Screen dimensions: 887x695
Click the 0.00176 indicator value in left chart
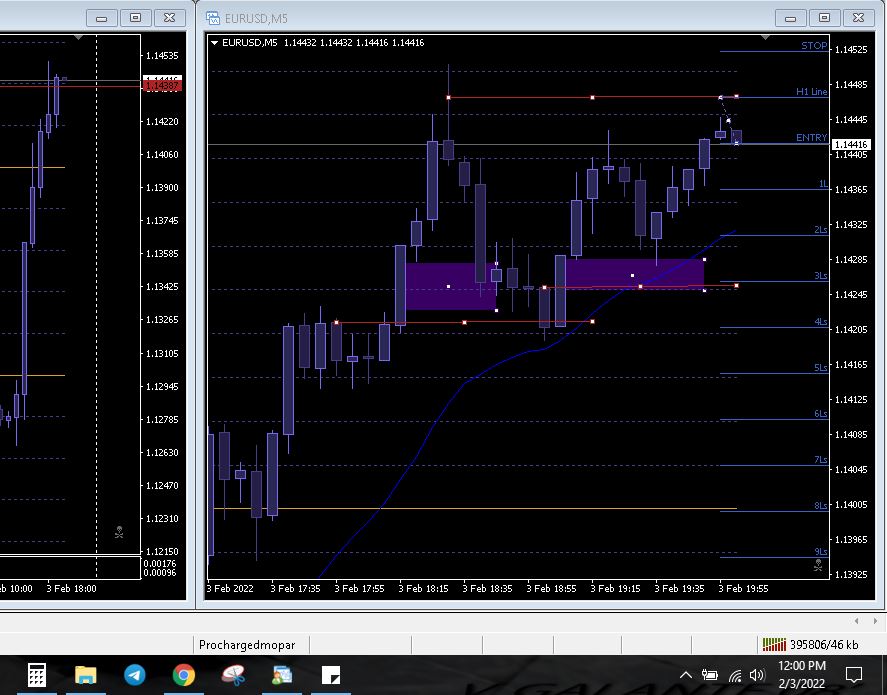tap(160, 563)
